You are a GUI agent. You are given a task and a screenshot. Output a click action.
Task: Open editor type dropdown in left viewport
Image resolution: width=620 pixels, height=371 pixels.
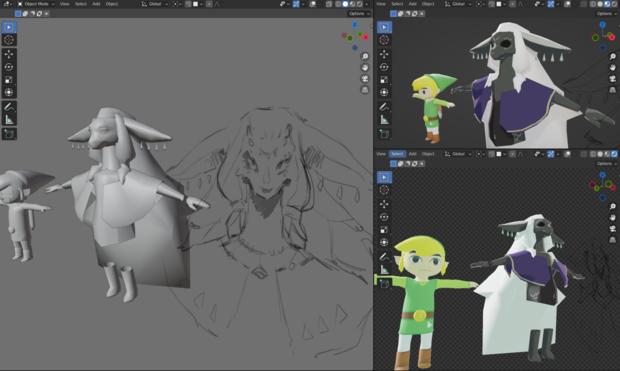pos(7,4)
